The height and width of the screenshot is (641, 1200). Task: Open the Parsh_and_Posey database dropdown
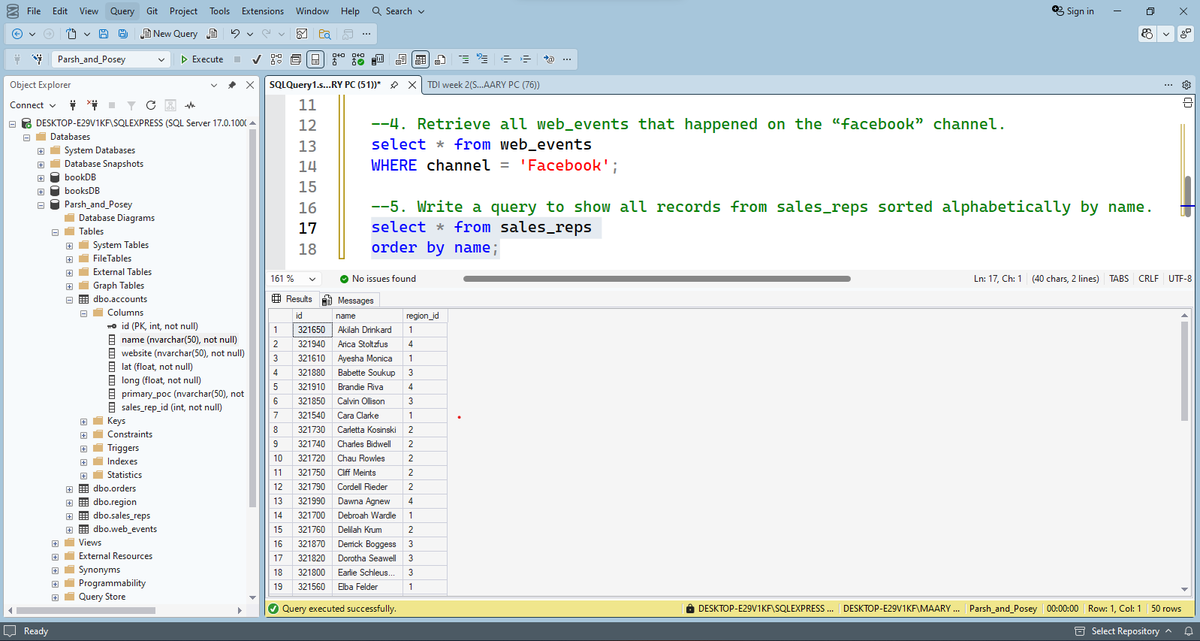161,59
